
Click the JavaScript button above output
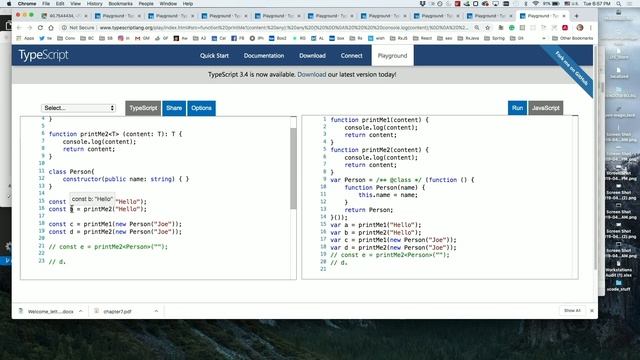point(545,108)
